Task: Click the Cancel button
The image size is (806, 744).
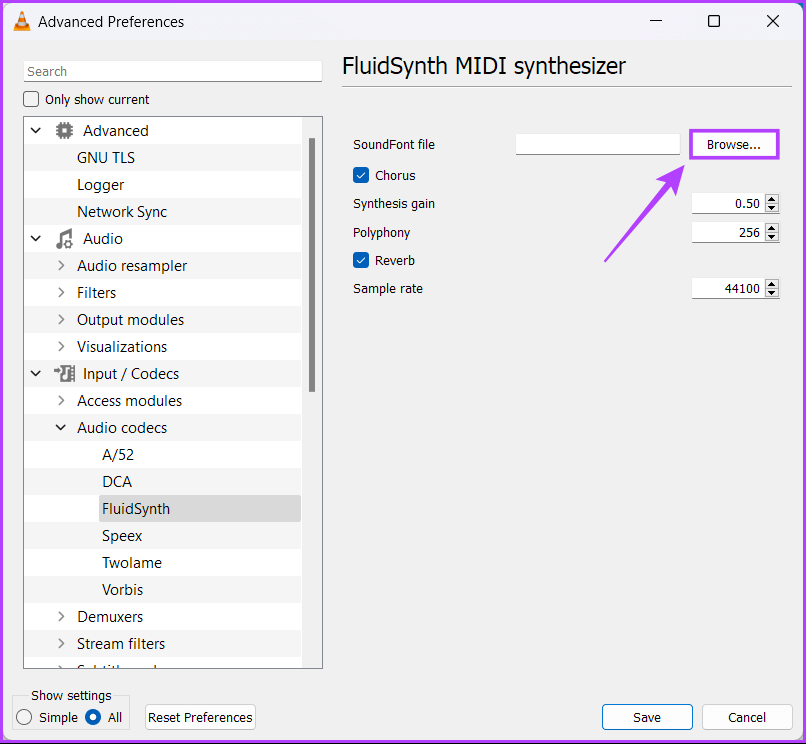Action: click(747, 717)
